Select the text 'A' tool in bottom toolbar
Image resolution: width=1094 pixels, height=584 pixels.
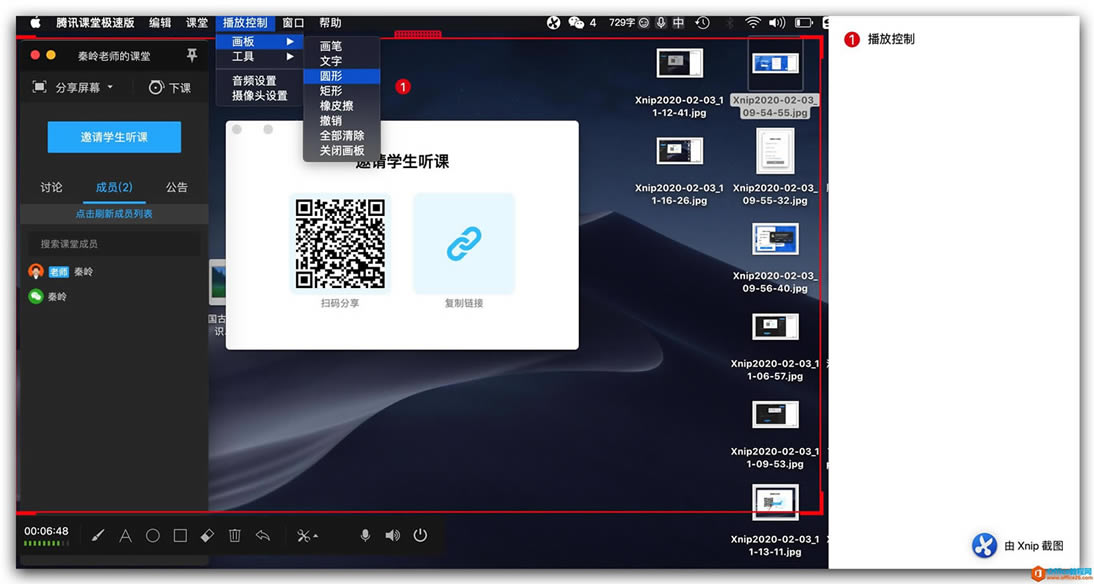click(x=126, y=536)
